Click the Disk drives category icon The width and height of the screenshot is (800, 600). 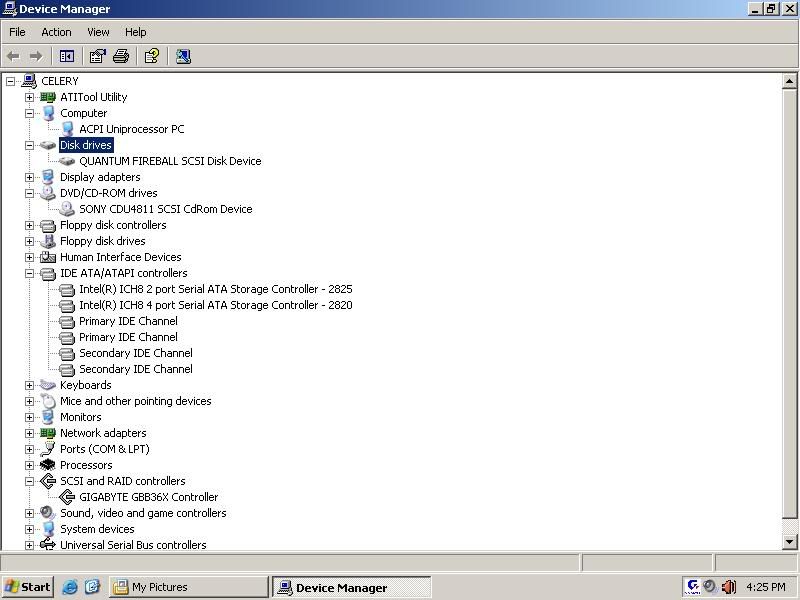[x=48, y=145]
